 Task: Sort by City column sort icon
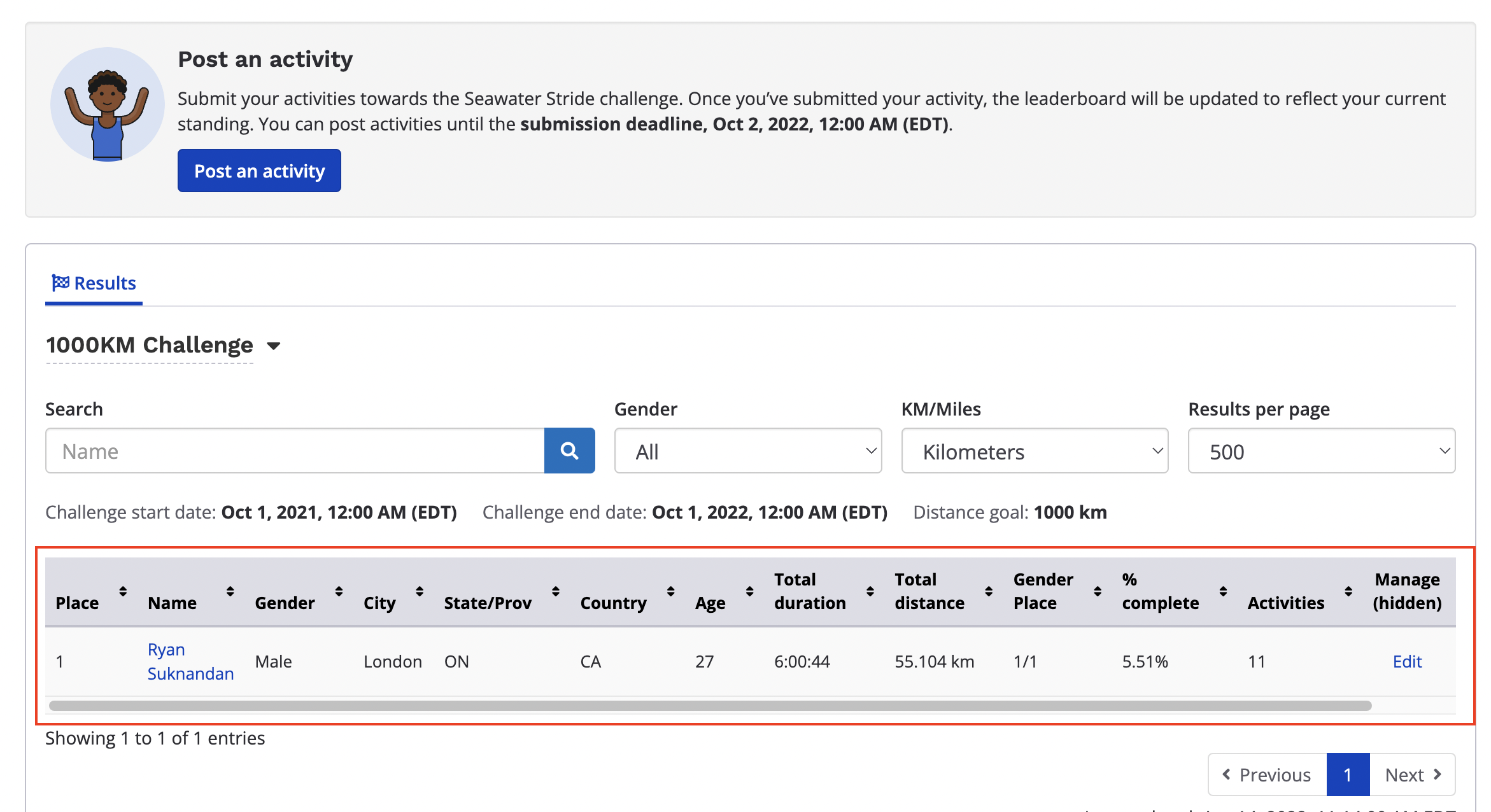[420, 592]
